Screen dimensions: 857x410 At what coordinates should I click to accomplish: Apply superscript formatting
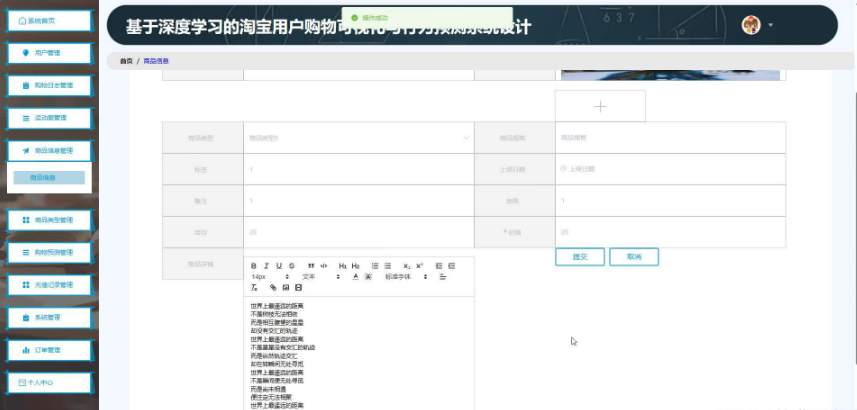pos(419,266)
